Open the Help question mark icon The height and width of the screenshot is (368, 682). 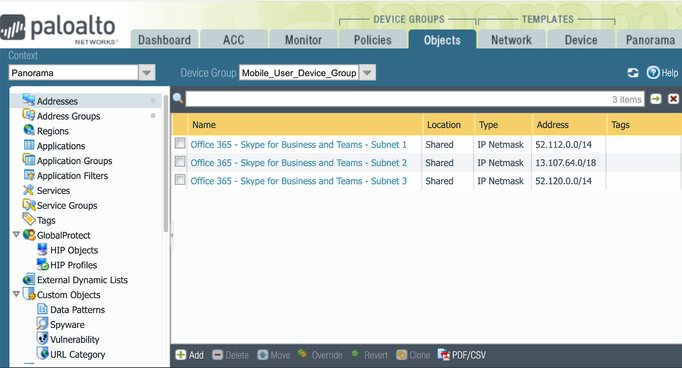point(653,72)
